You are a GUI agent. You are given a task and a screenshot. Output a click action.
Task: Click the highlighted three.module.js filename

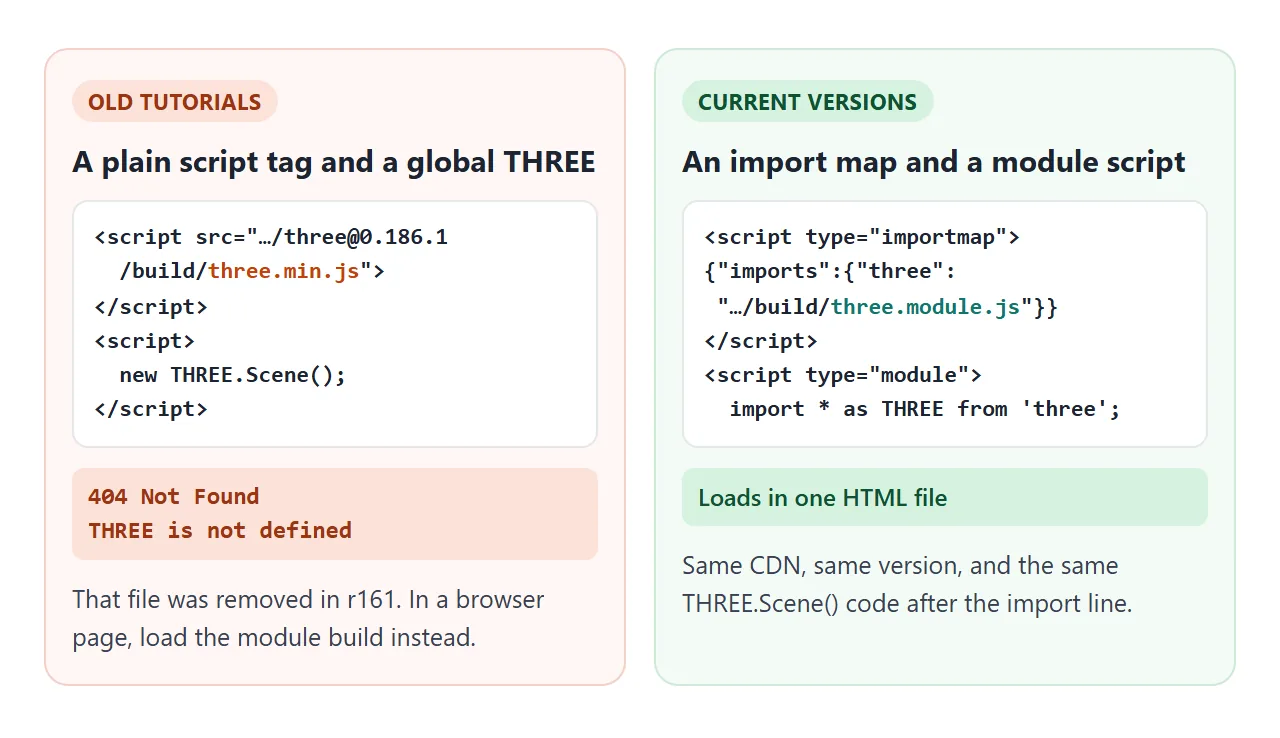(x=925, y=306)
